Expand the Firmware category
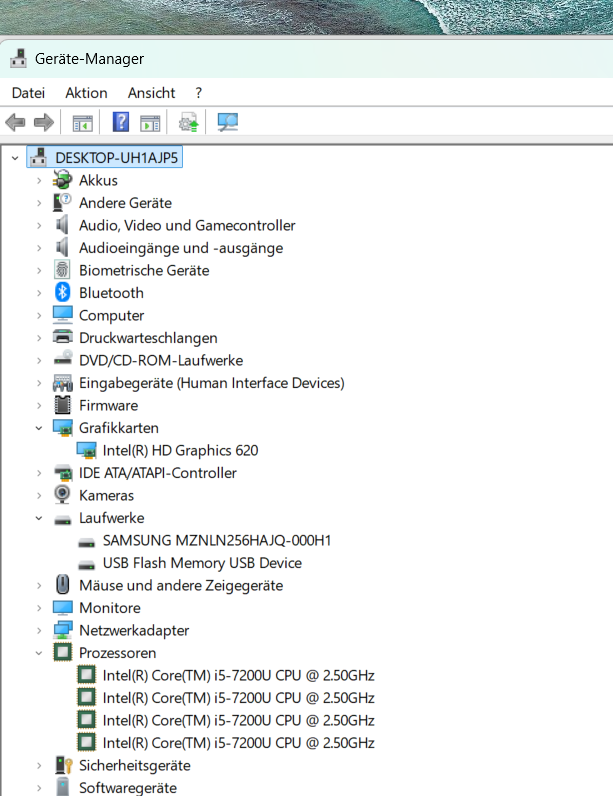The image size is (613, 796). [x=39, y=405]
